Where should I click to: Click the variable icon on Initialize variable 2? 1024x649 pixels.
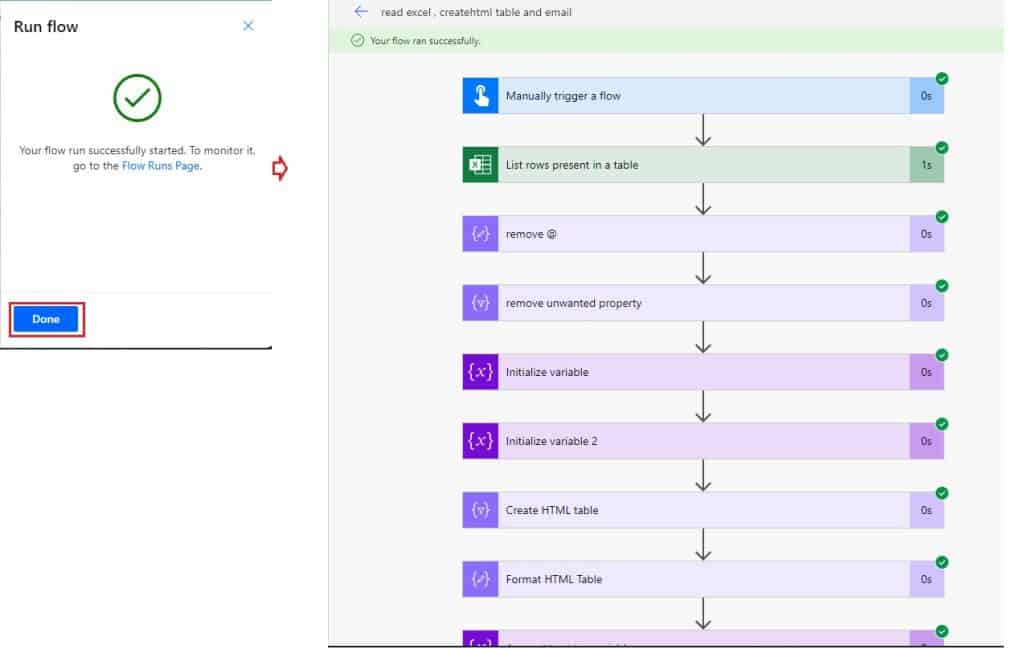(x=481, y=441)
